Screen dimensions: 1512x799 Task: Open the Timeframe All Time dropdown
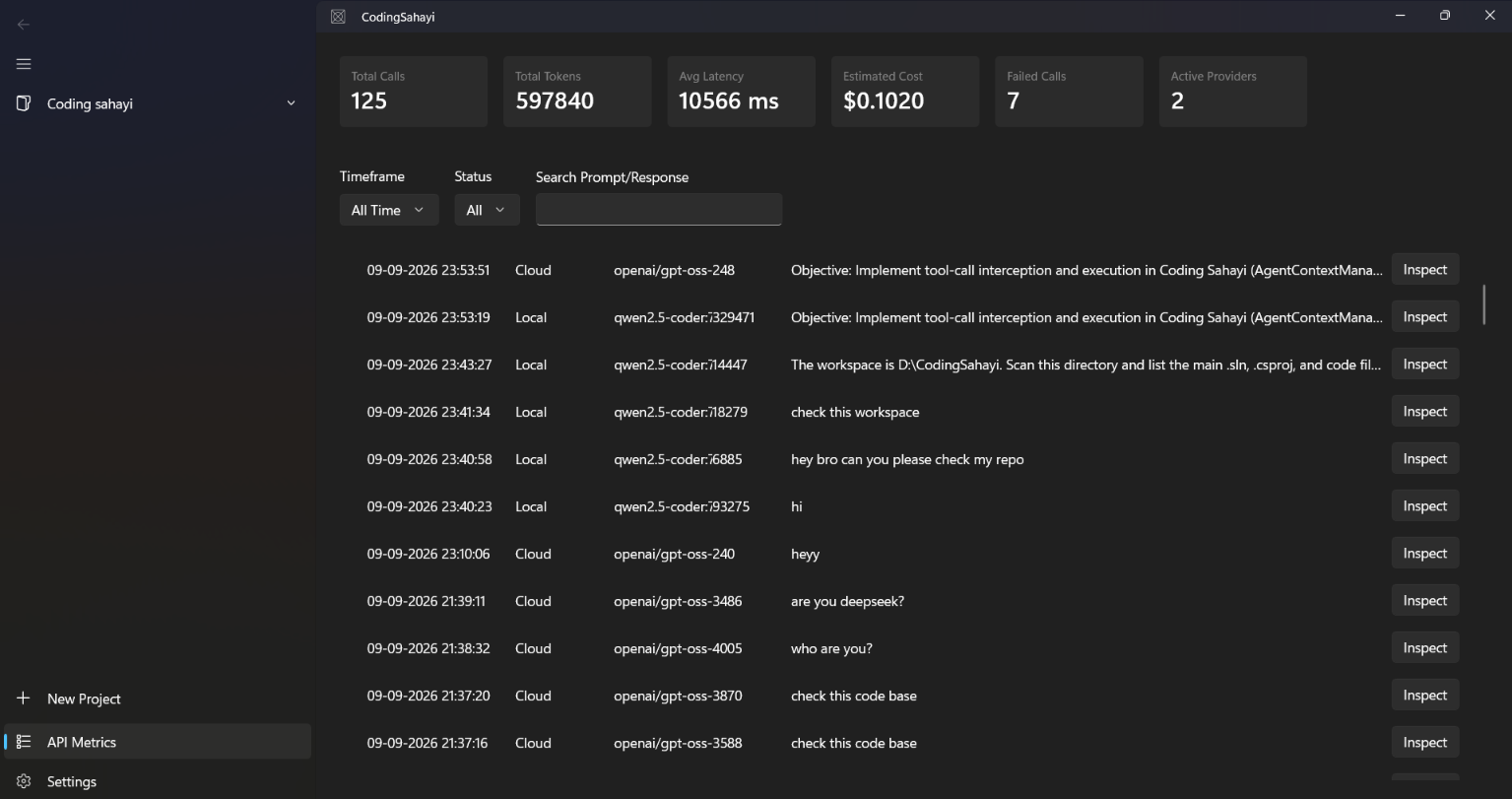point(389,210)
